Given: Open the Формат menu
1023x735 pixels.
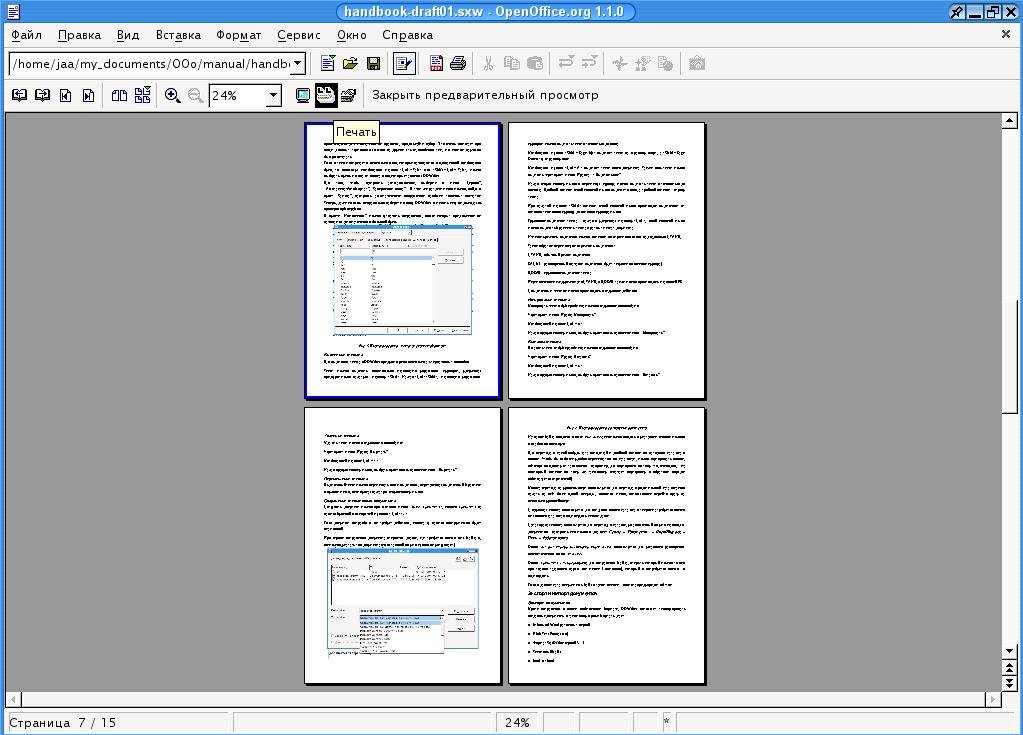Looking at the screenshot, I should pyautogui.click(x=239, y=35).
